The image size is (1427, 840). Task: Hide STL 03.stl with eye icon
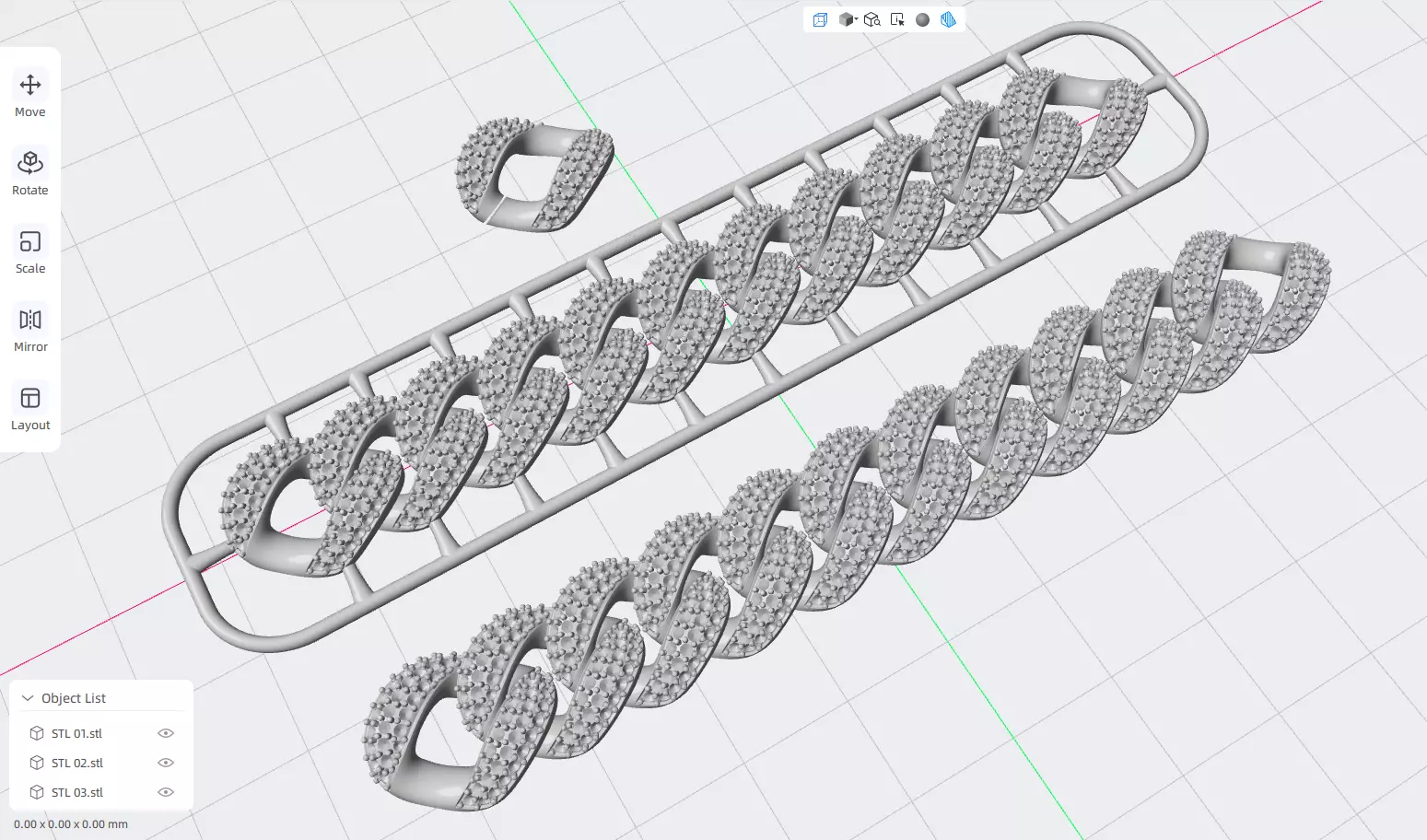click(x=166, y=792)
